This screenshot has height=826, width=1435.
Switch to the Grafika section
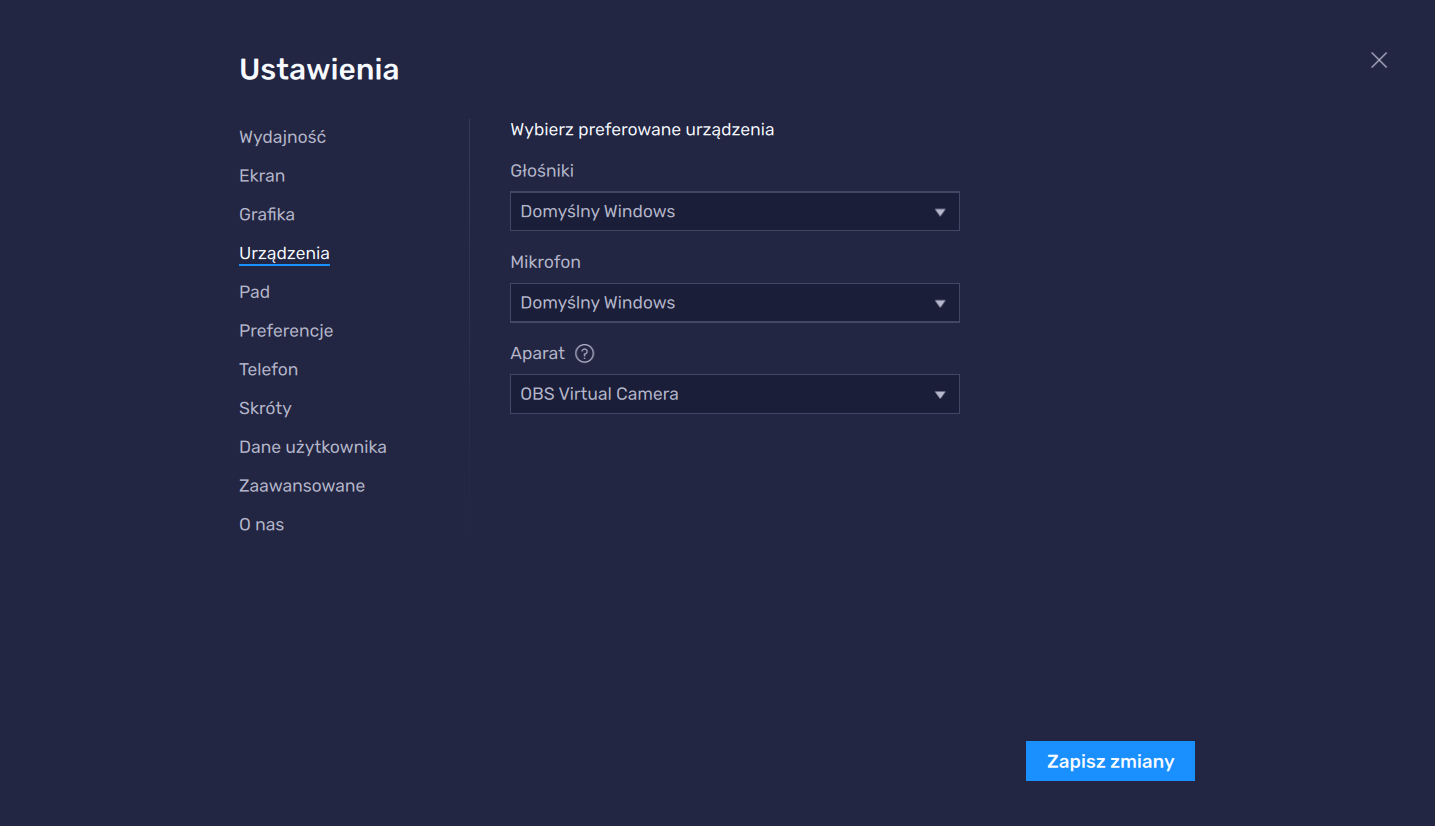(x=267, y=215)
